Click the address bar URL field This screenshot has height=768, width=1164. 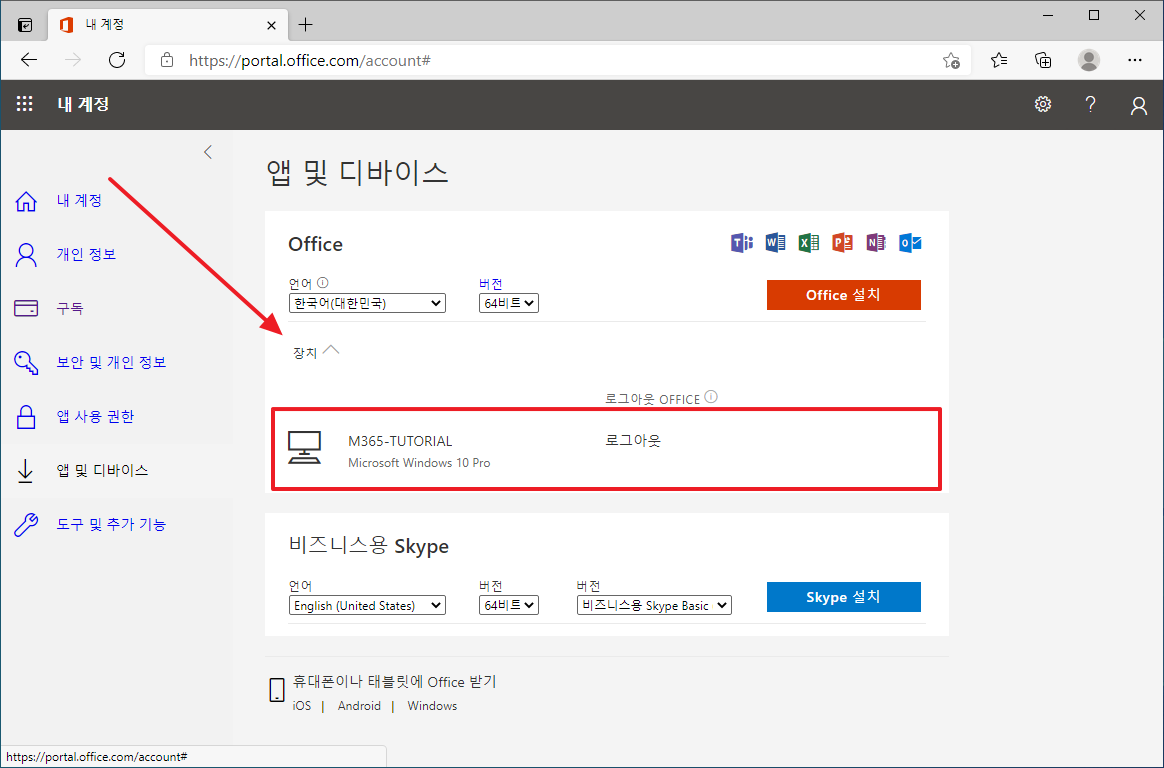[557, 60]
